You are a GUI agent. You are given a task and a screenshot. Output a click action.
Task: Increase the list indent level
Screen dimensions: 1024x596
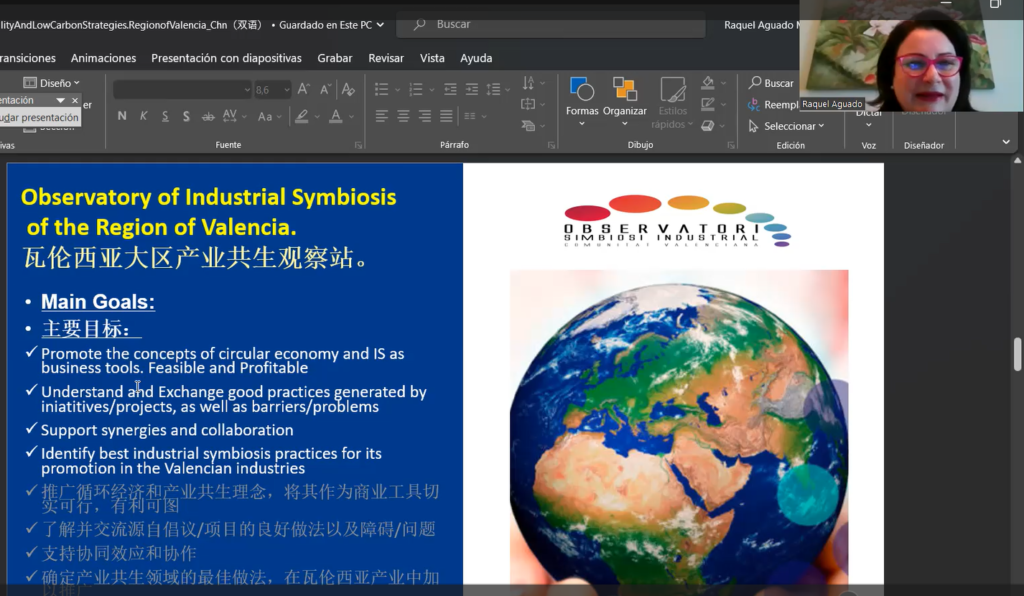click(473, 89)
